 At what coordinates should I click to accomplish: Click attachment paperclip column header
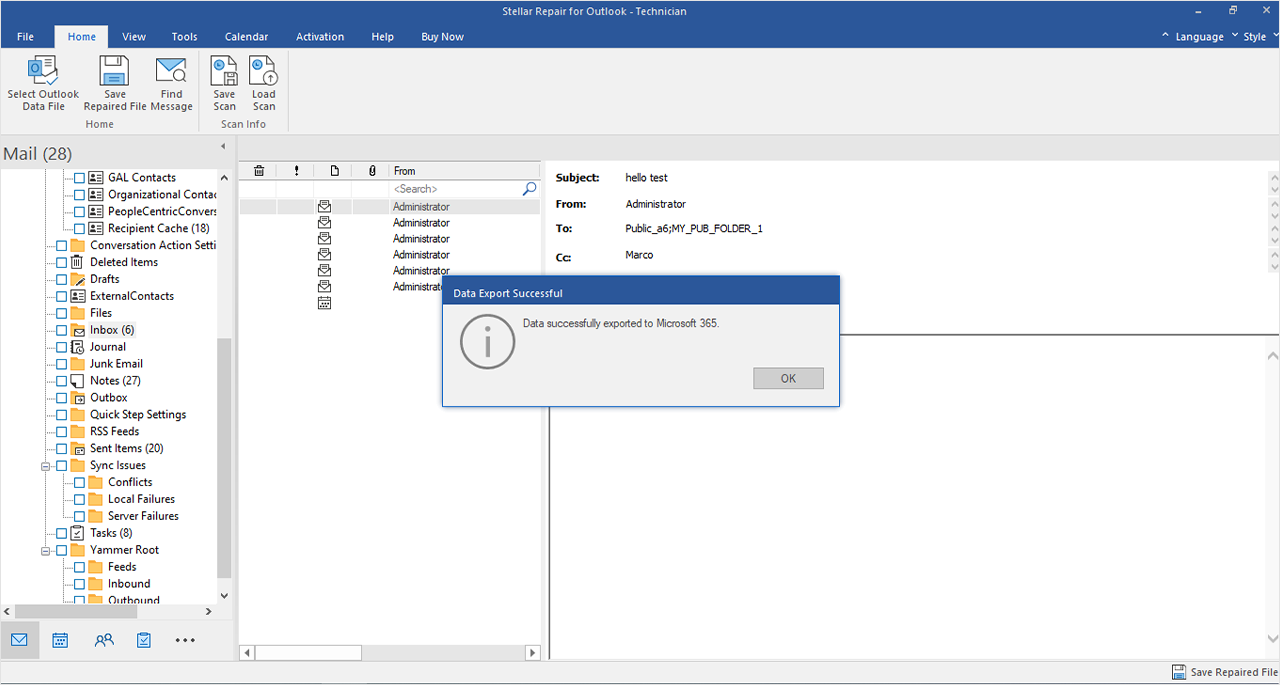(372, 171)
